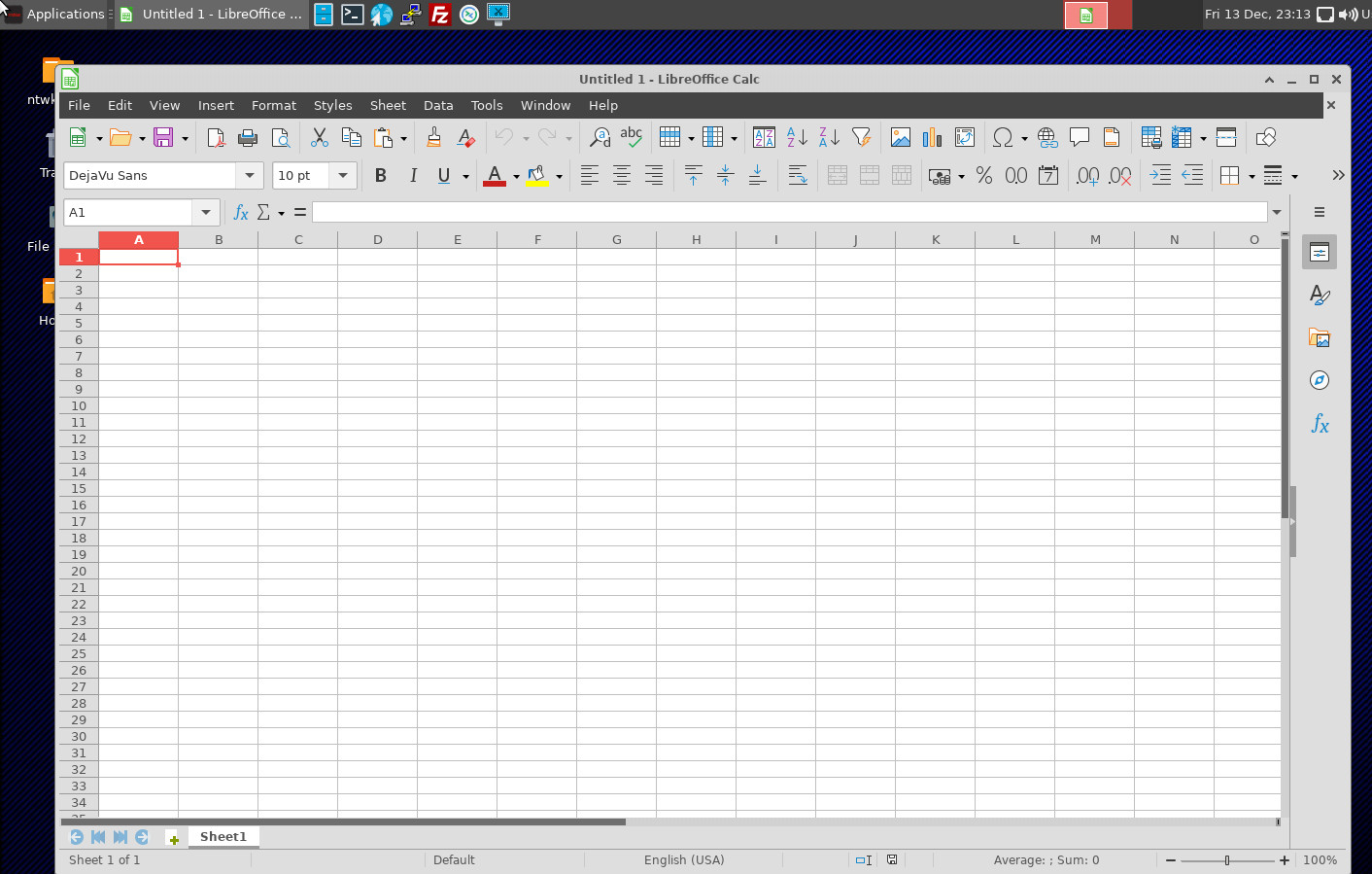The width and height of the screenshot is (1372, 874).
Task: Open the Format menu
Action: coord(273,105)
